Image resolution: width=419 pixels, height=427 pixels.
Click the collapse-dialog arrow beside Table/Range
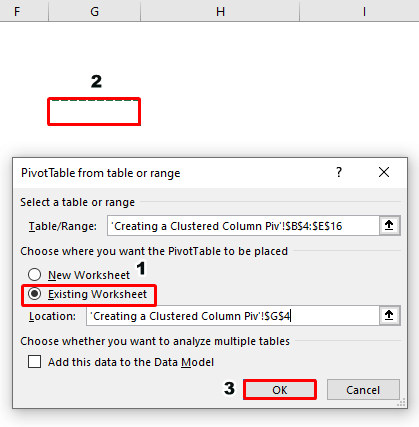389,226
